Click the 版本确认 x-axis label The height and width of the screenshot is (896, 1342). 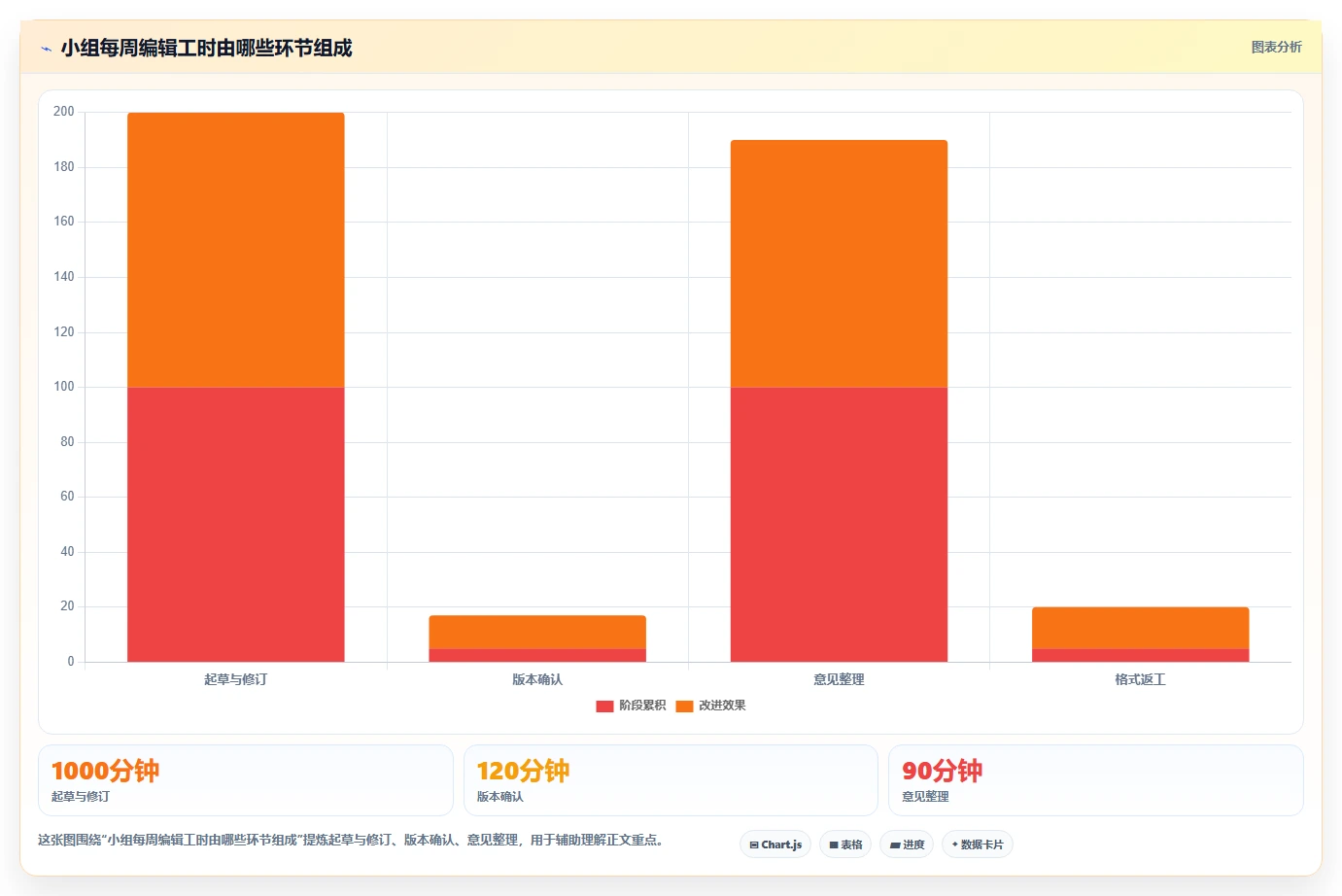tap(537, 679)
